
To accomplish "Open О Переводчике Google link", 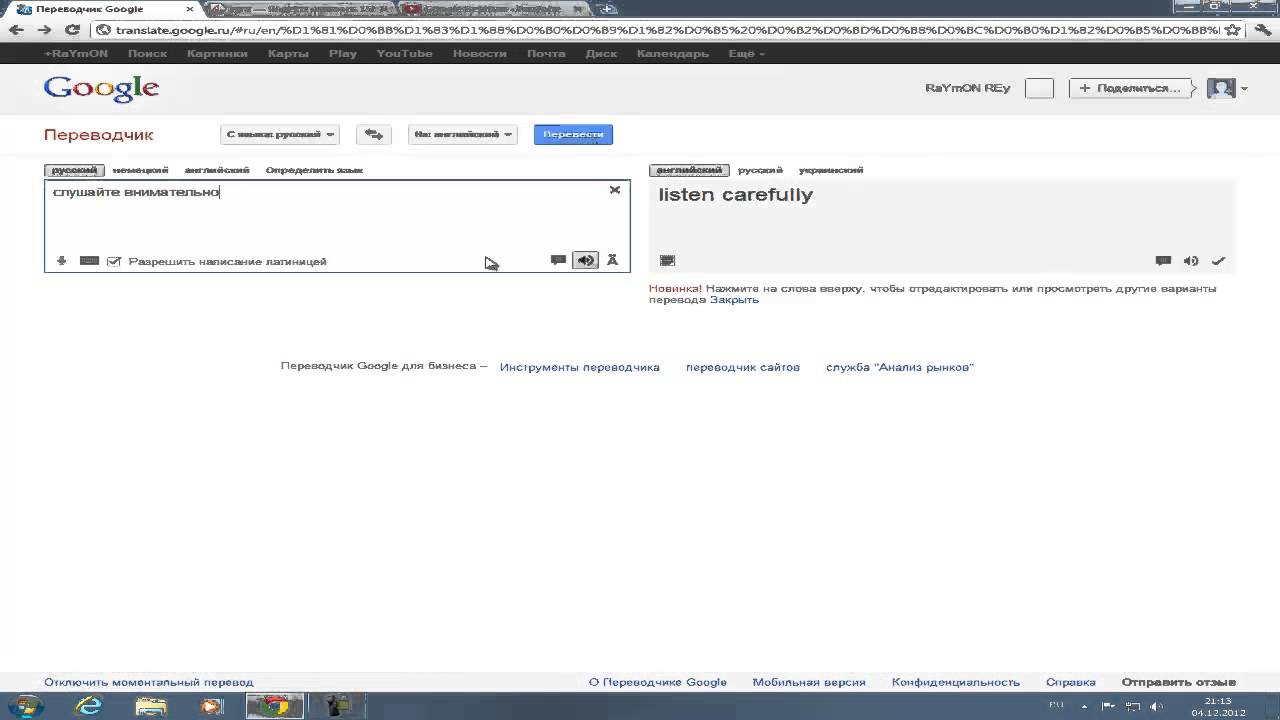I will (658, 682).
